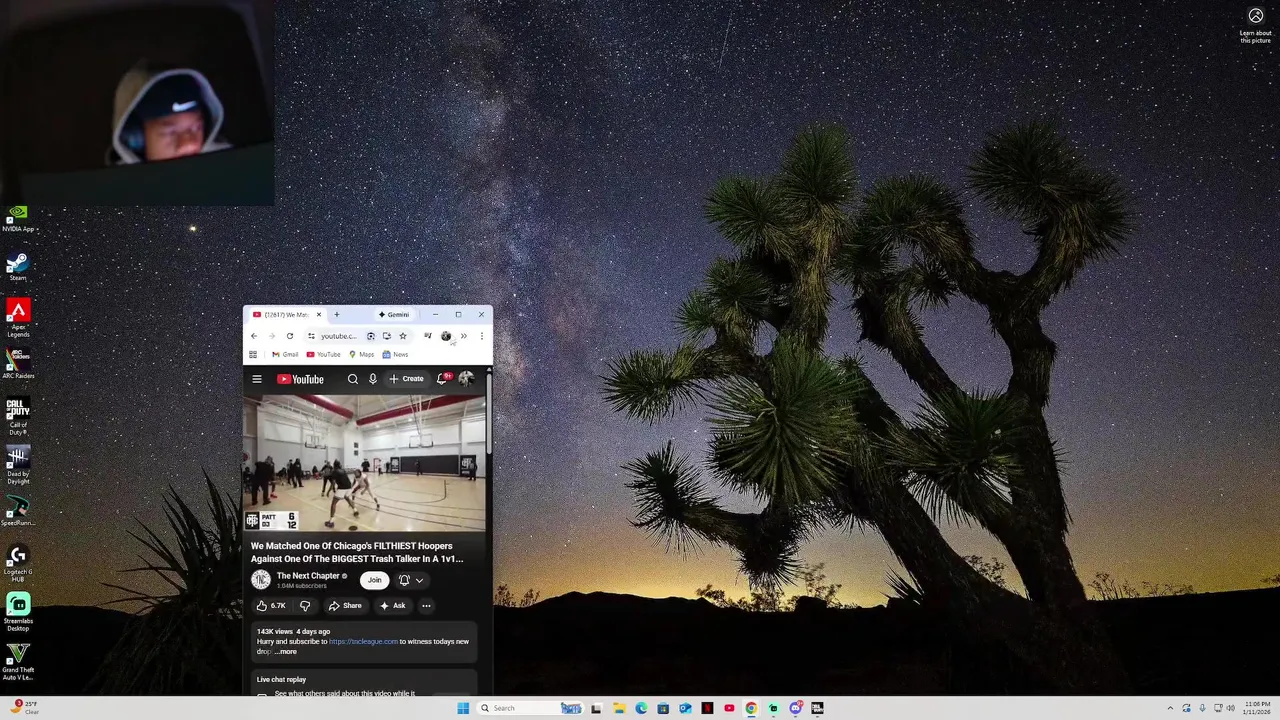1280x720 pixels.
Task: Open the Streamlabs Desktop shortcut
Action: 18,612
